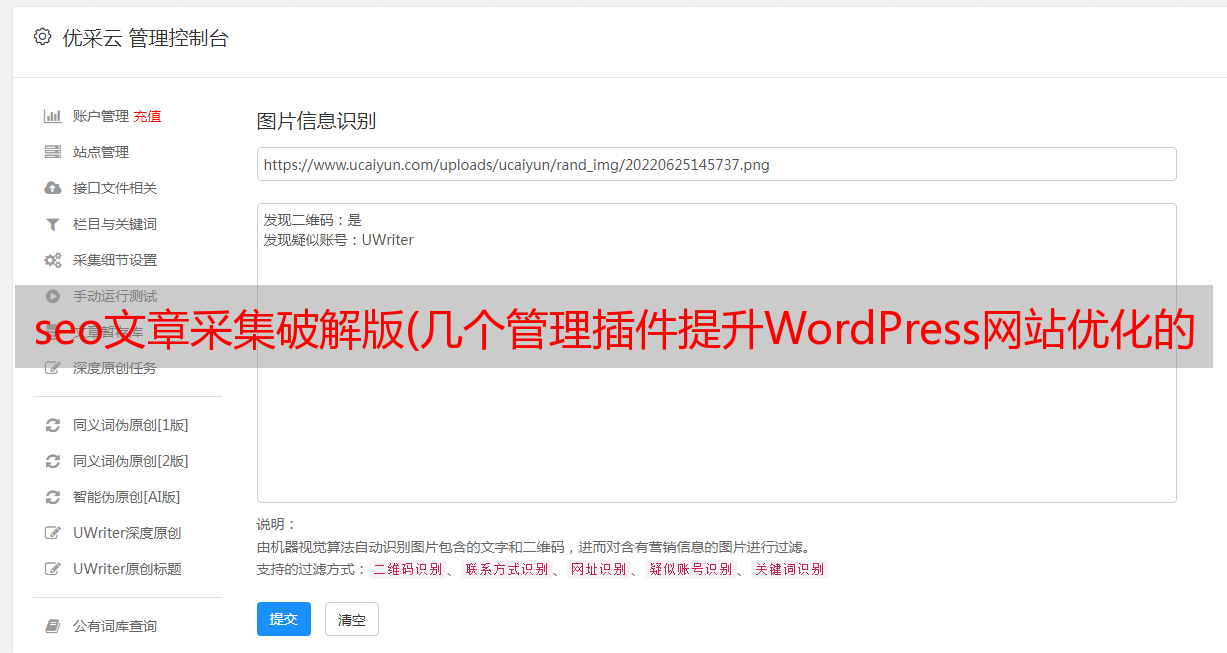Click the 二维码识别 tag

coord(407,569)
